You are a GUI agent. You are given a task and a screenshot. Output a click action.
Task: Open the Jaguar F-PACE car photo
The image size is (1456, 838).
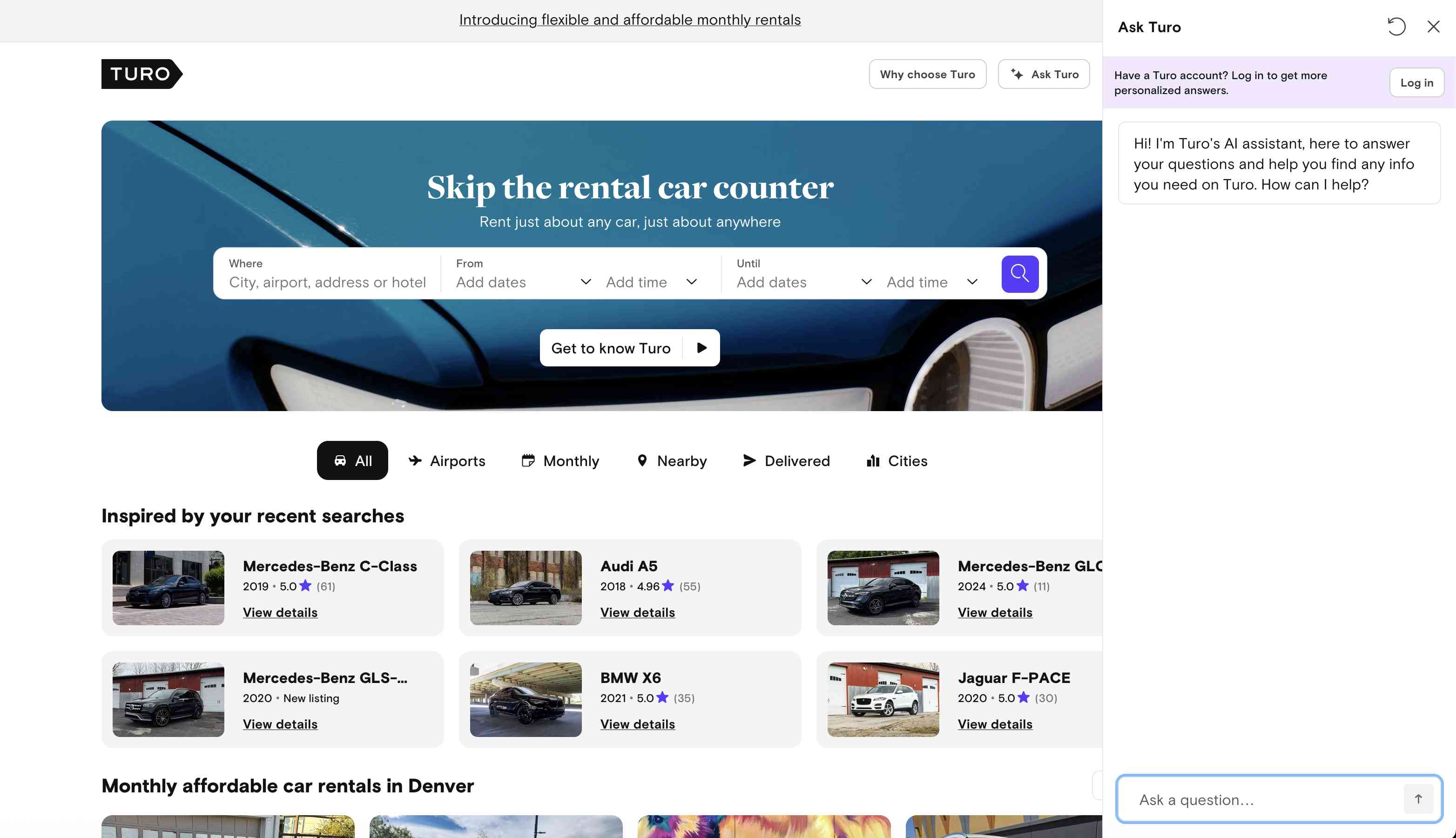[x=883, y=699]
